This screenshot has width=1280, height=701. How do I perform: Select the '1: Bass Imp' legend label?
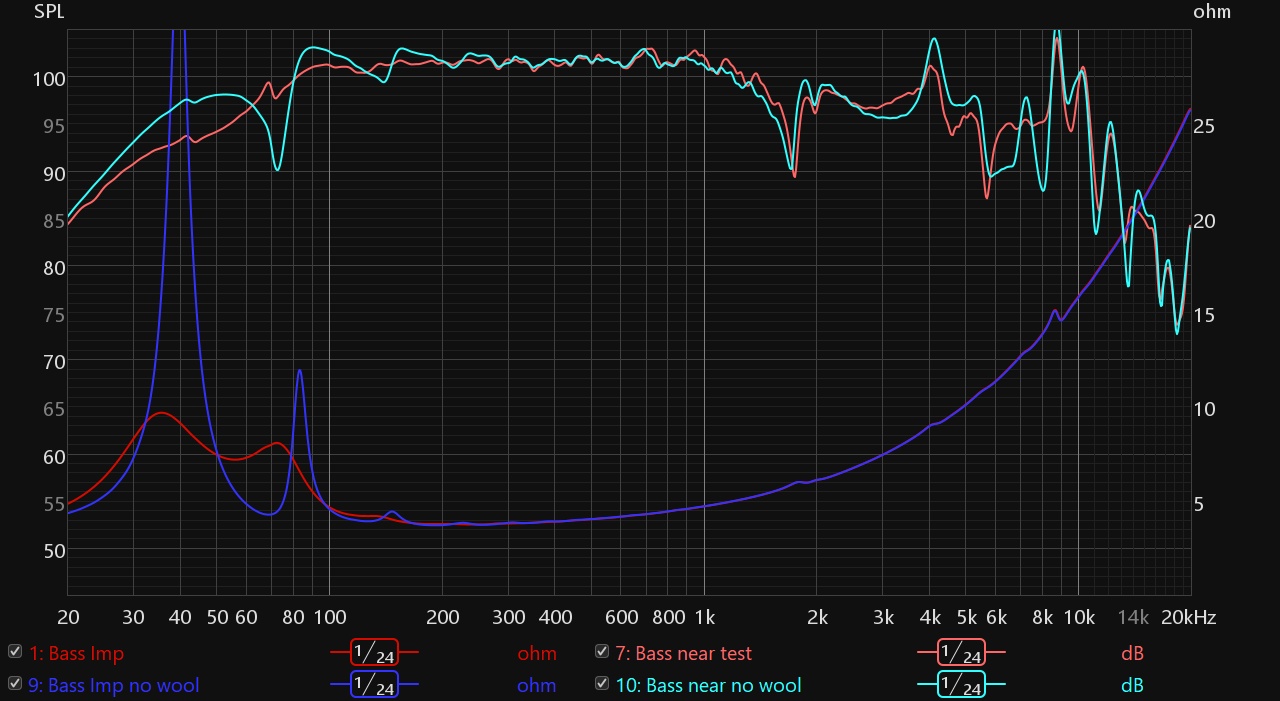click(76, 653)
